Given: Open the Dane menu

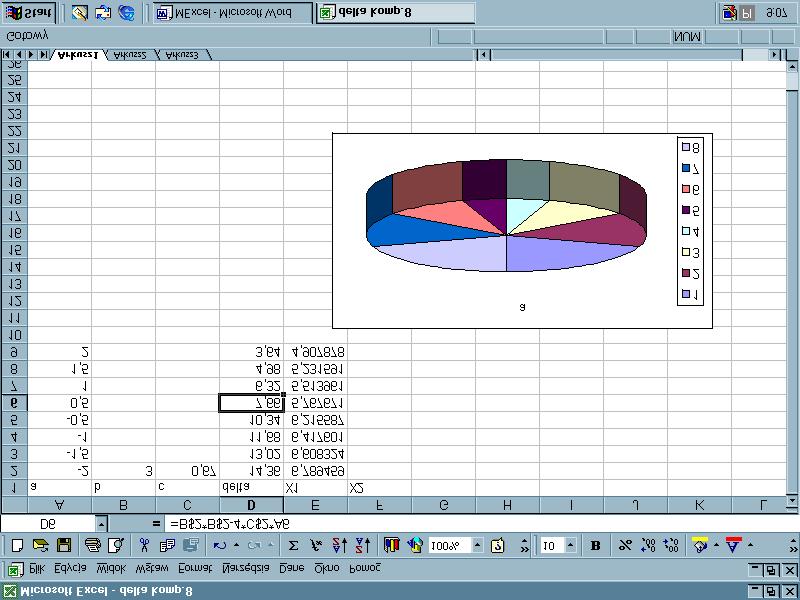Looking at the screenshot, I should [x=292, y=568].
